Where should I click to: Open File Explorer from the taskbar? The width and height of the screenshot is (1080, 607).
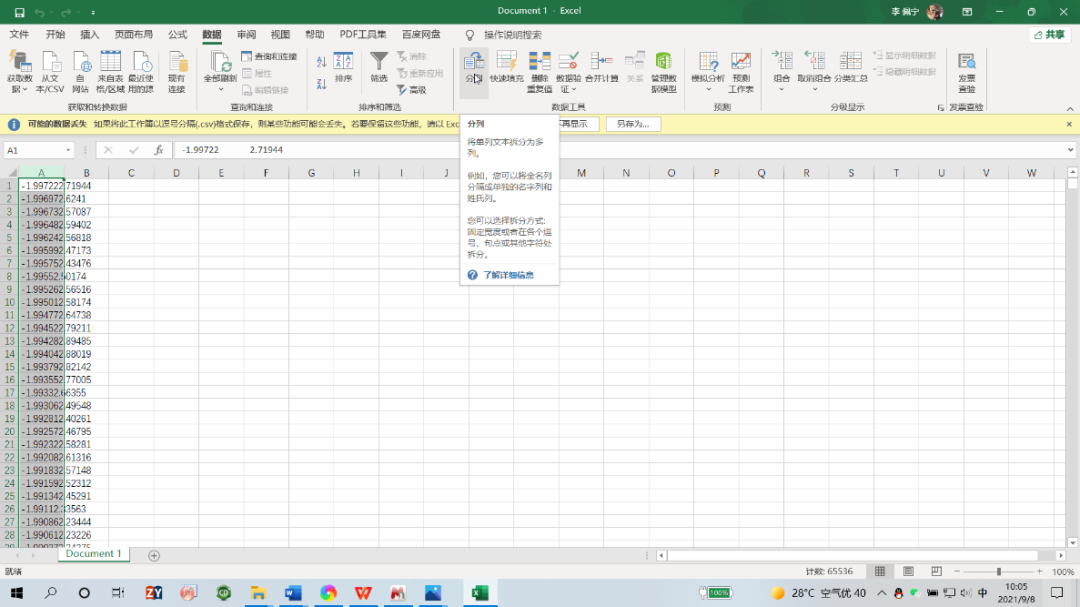pyautogui.click(x=258, y=593)
